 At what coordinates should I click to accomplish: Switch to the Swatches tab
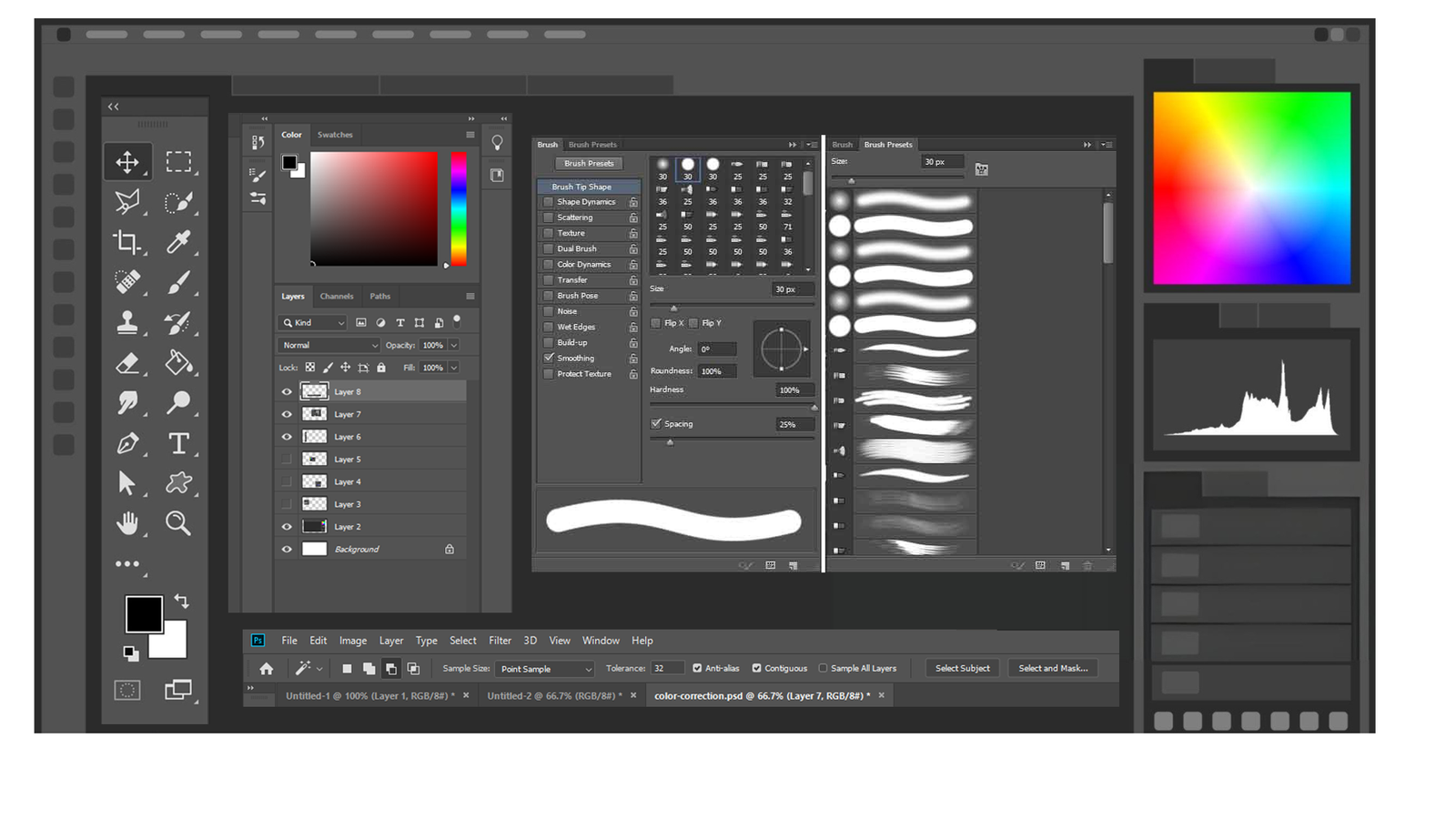pyautogui.click(x=335, y=135)
